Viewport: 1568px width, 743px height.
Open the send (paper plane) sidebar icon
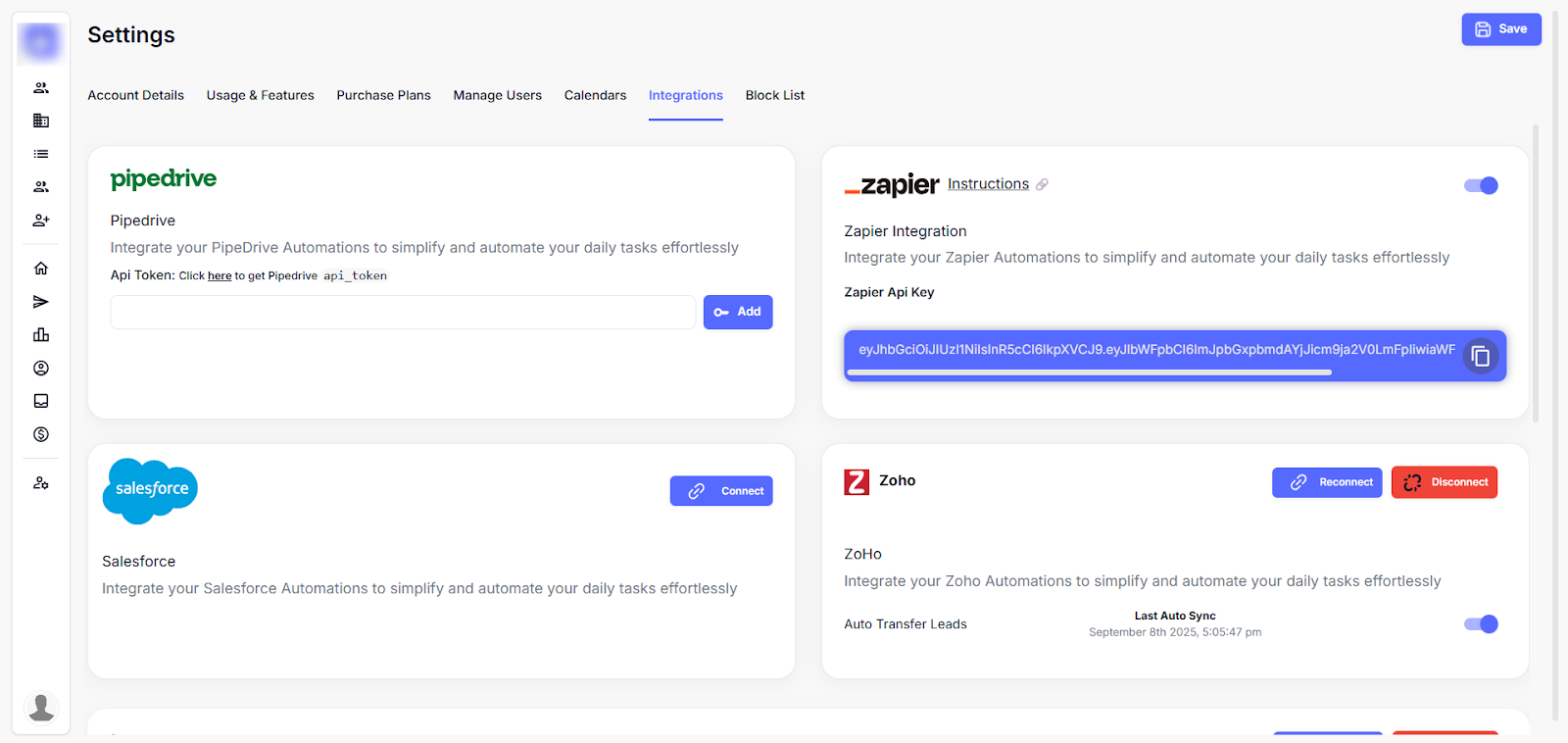(x=41, y=302)
